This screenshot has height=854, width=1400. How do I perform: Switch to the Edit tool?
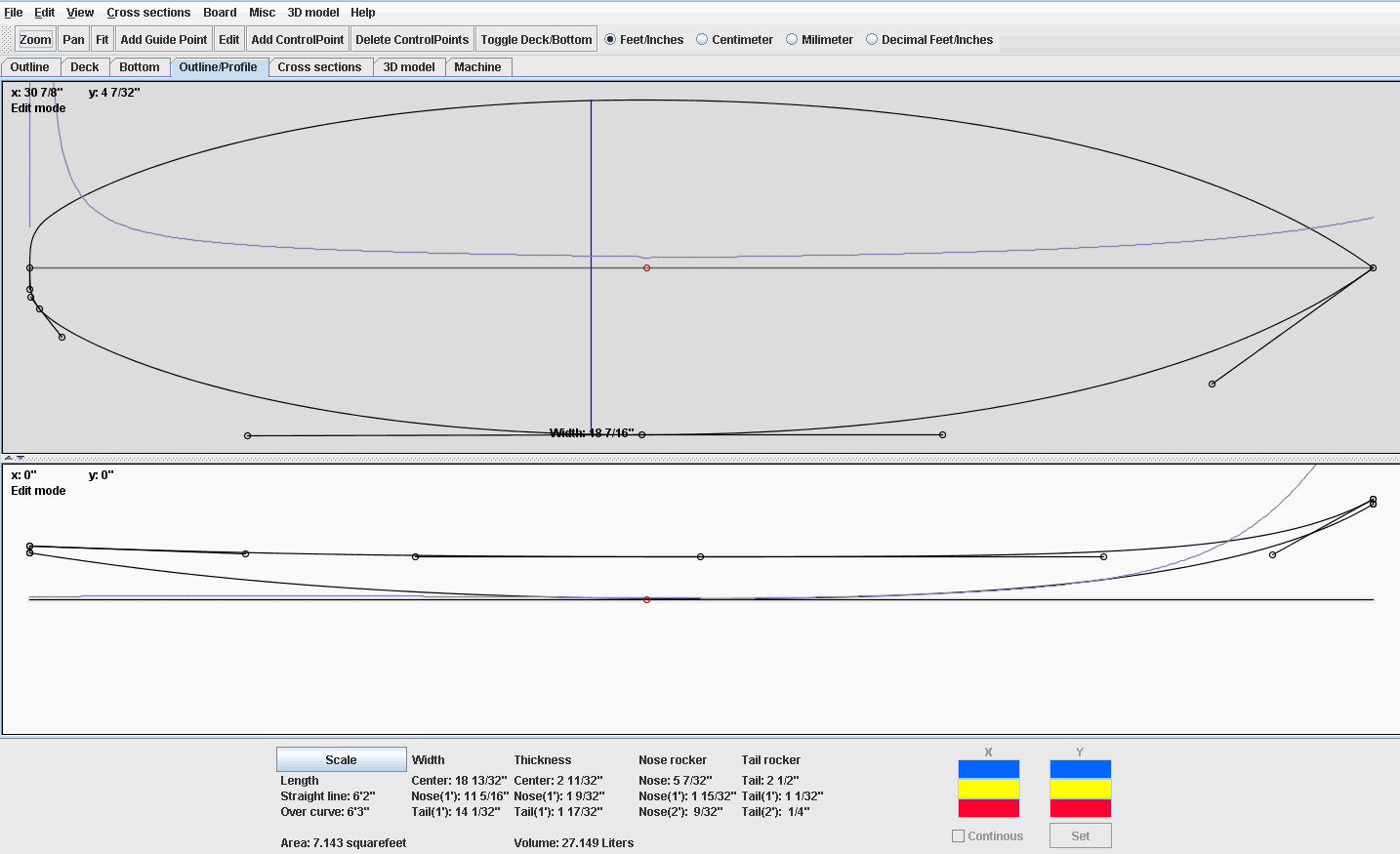228,39
